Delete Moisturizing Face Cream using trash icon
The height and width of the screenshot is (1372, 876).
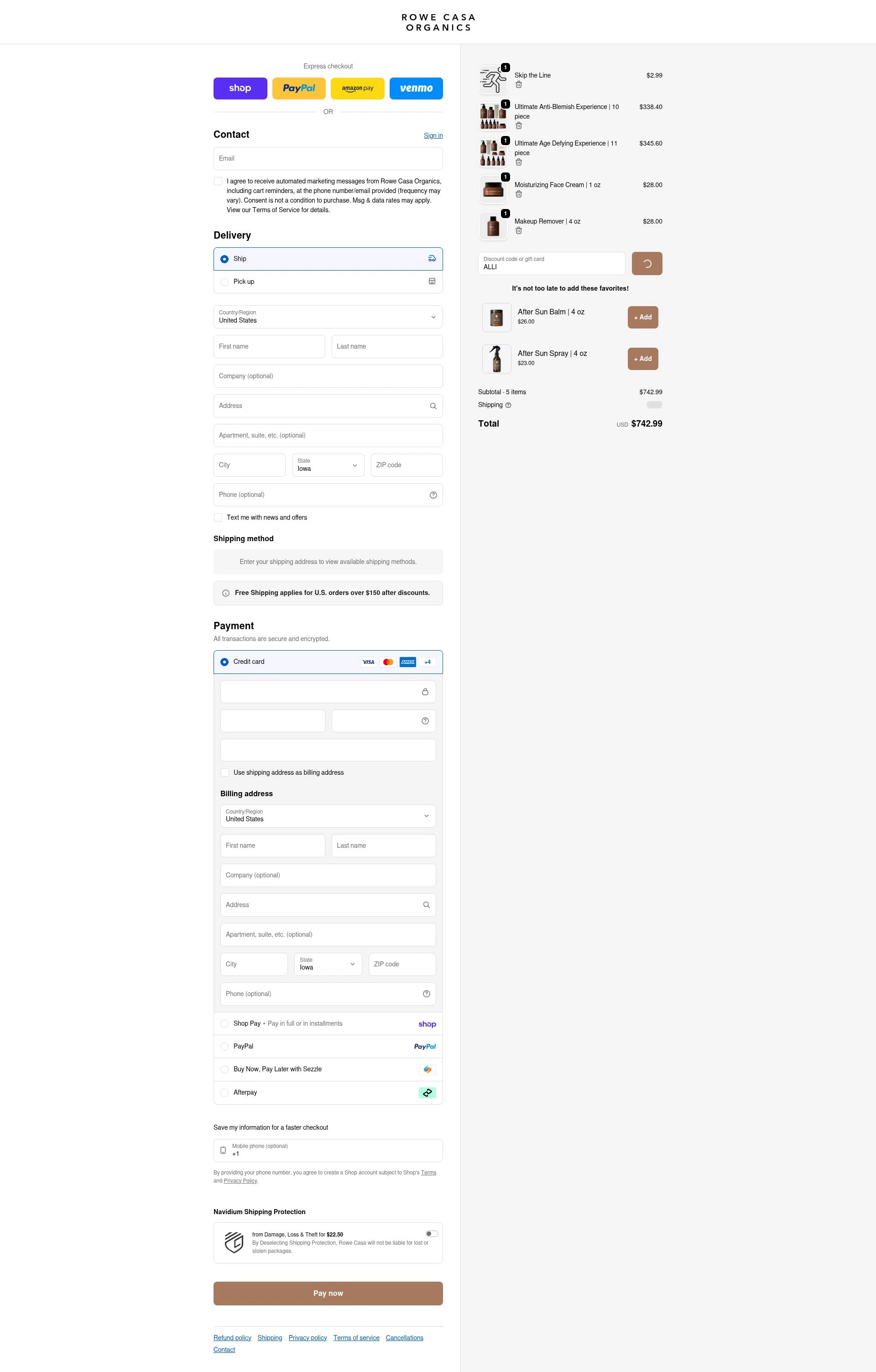518,194
